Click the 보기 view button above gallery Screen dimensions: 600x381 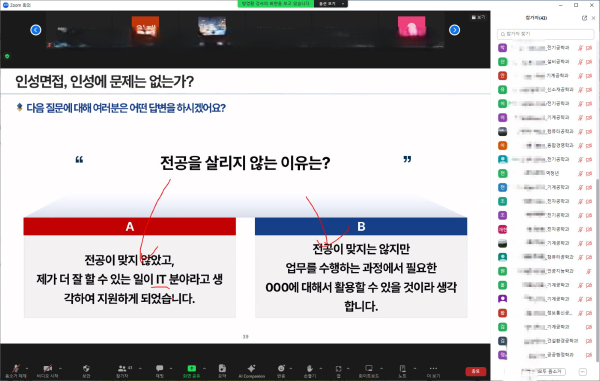pos(478,17)
